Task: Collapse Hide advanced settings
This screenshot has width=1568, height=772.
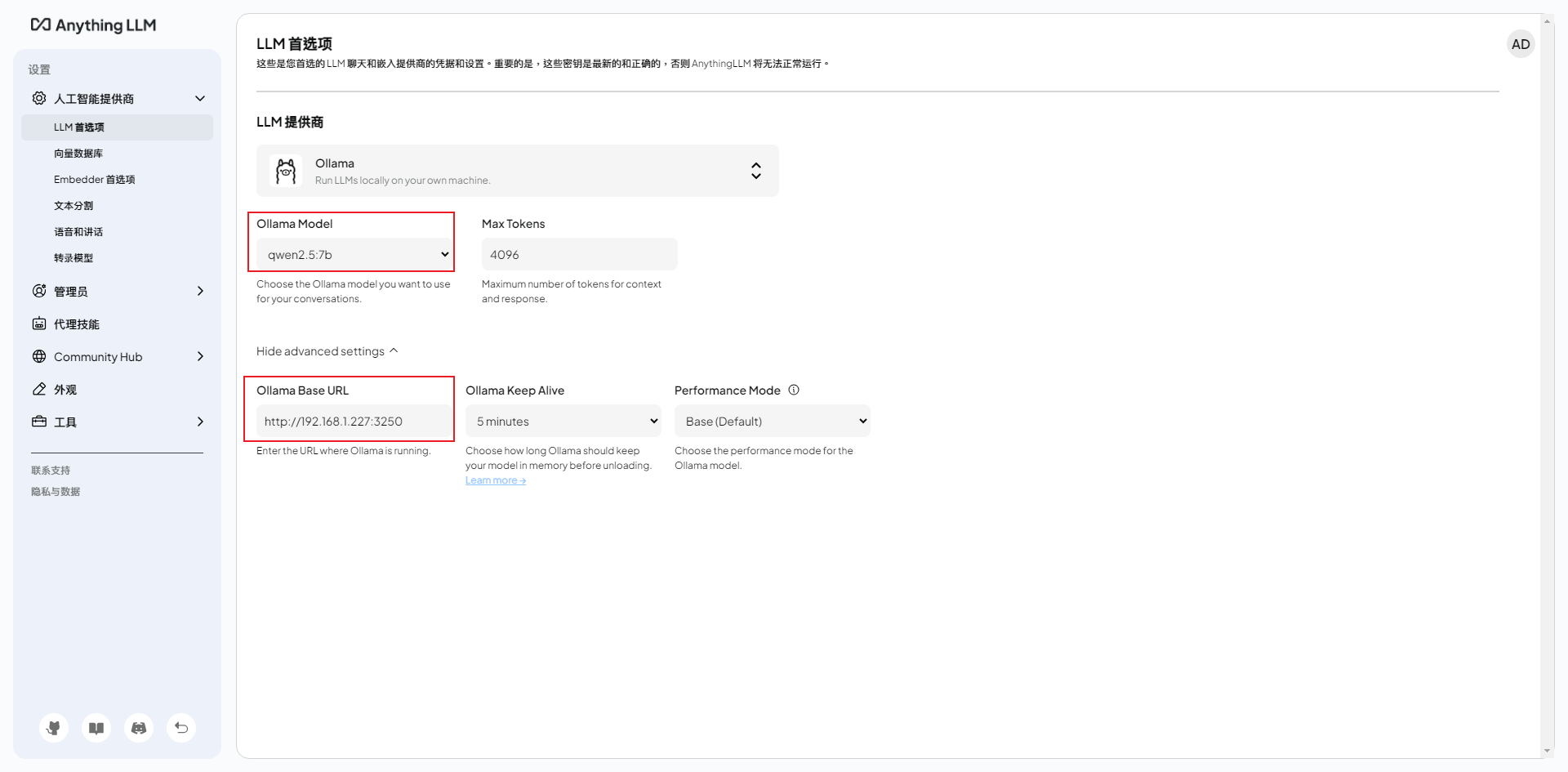Action: [327, 351]
